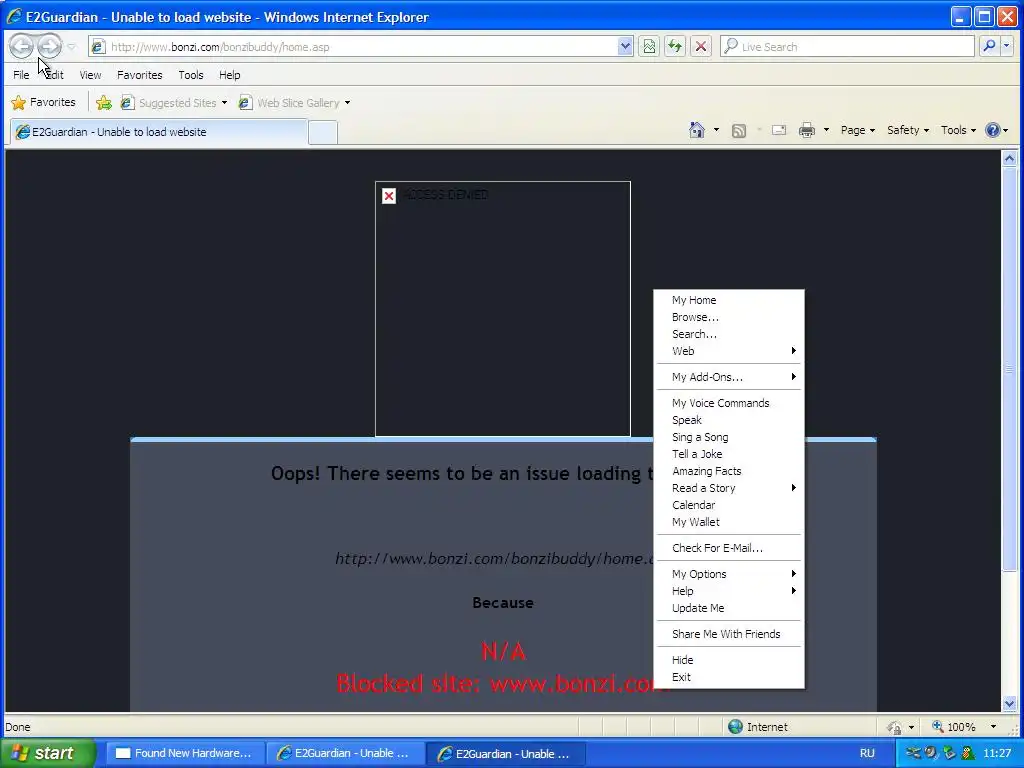Open the Safety command bar menu
This screenshot has height=768, width=1024.
(x=908, y=130)
